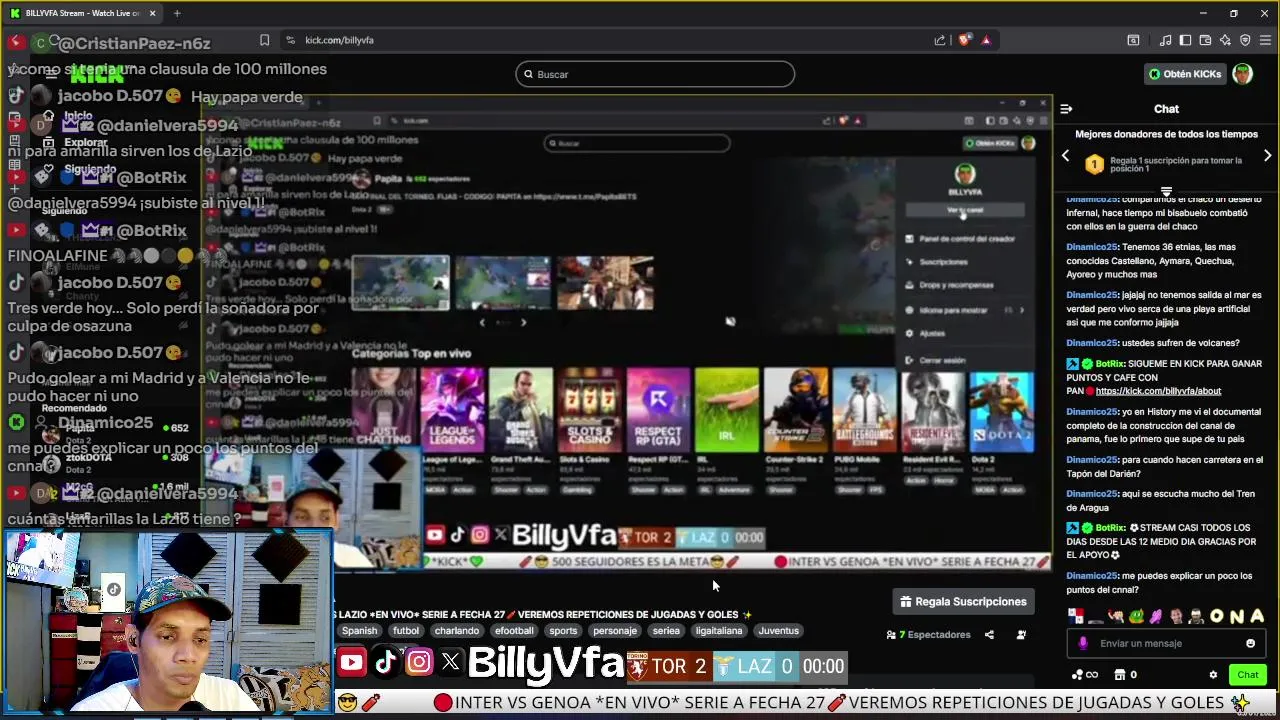Screen dimensions: 1280x720
Task: Select the efootball stream tag
Action: click(514, 631)
